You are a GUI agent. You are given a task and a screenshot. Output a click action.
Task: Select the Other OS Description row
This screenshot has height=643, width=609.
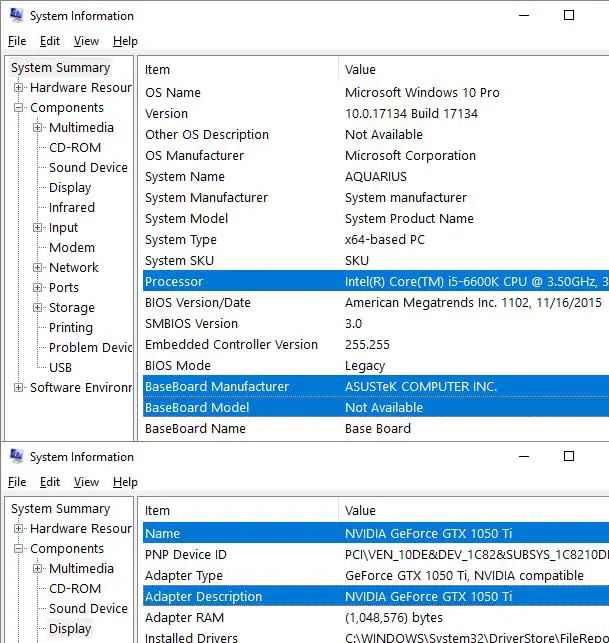376,135
